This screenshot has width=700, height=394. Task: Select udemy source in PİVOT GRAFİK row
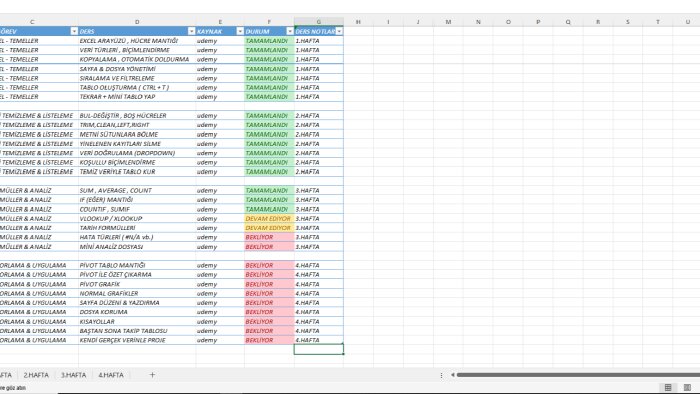point(220,284)
